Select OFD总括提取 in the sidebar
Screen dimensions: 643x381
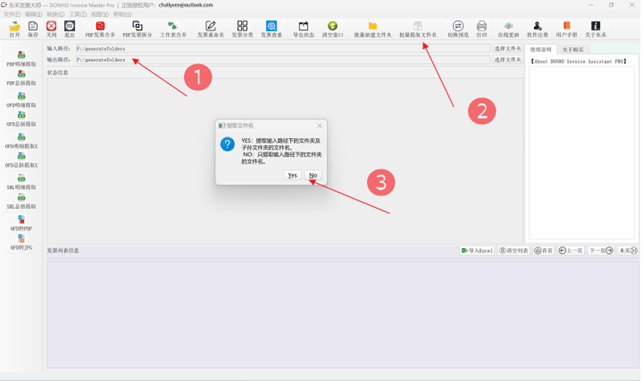pos(21,119)
